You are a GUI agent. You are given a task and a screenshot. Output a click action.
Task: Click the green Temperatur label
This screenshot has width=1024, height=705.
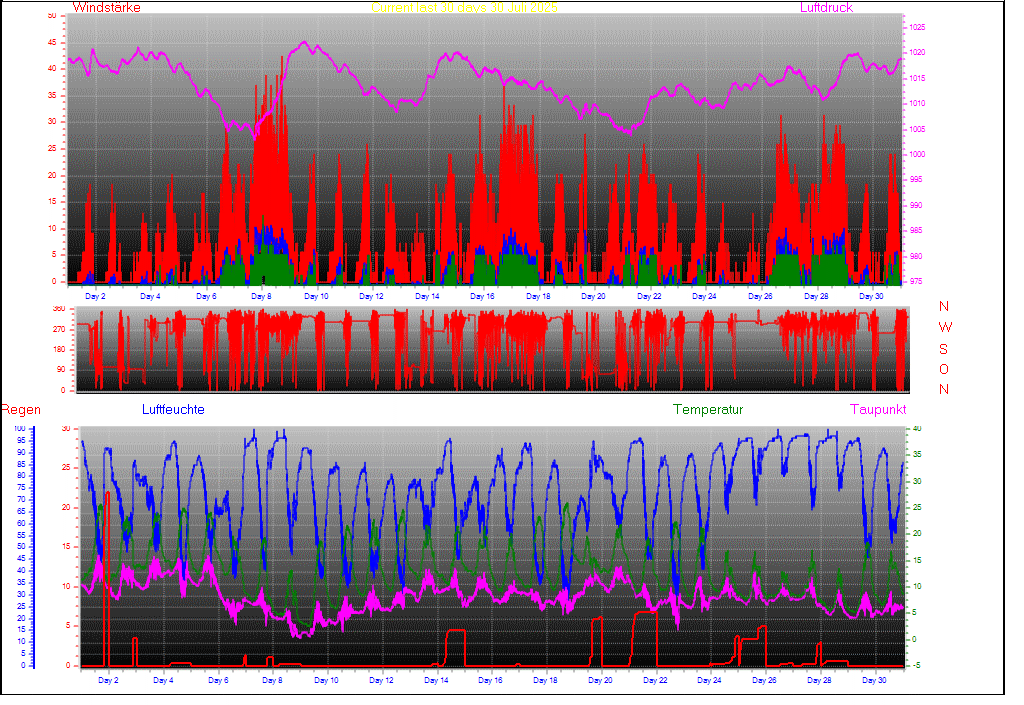click(x=708, y=410)
